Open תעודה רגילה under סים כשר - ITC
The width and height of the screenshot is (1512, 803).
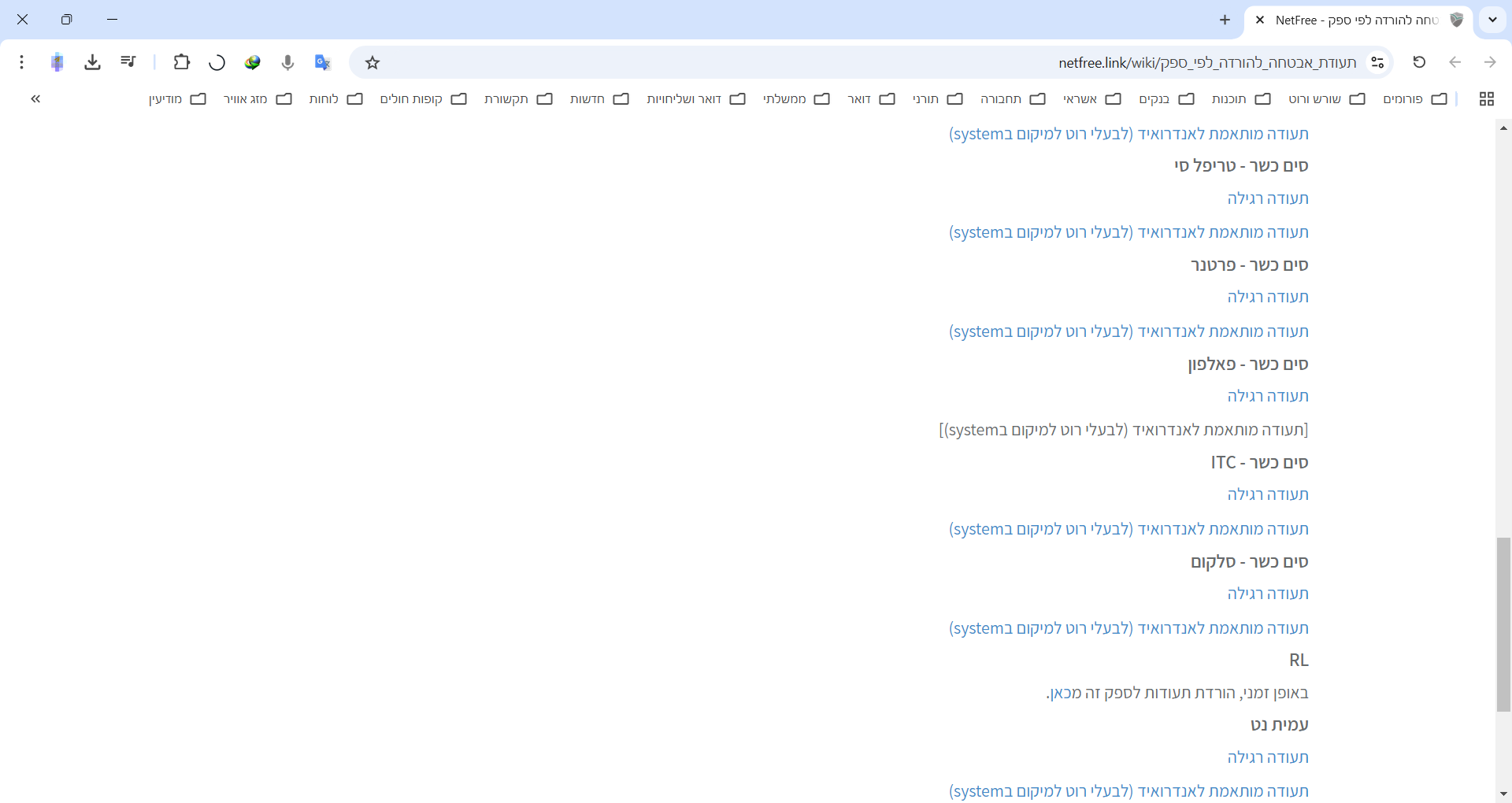[x=1268, y=494]
